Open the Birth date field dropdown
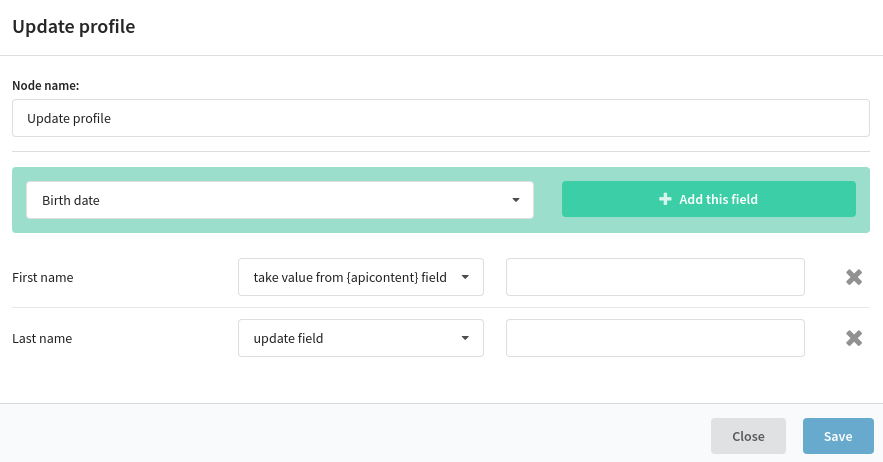Image resolution: width=883 pixels, height=462 pixels. click(280, 200)
